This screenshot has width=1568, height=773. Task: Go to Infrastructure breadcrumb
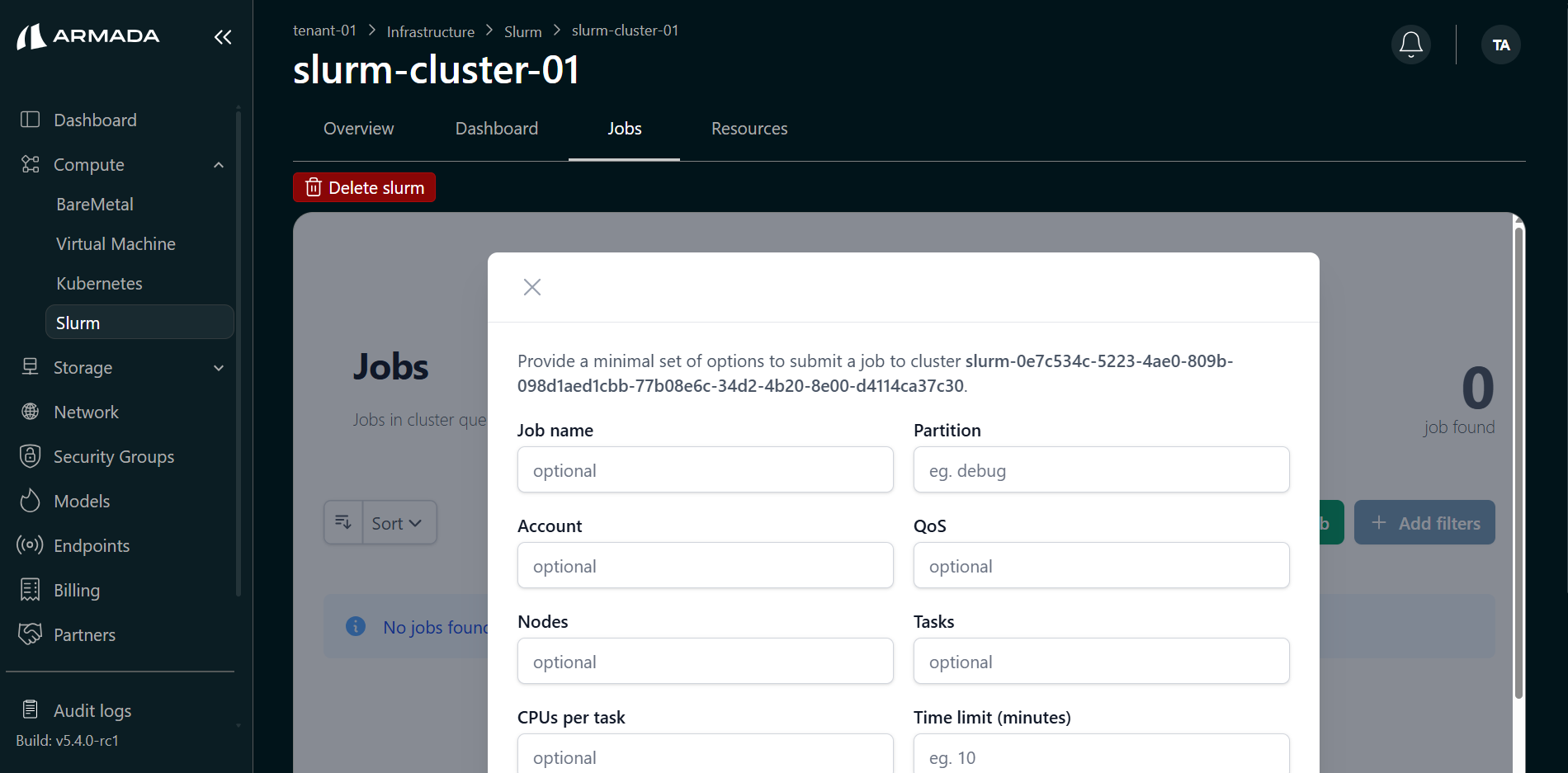[x=431, y=31]
